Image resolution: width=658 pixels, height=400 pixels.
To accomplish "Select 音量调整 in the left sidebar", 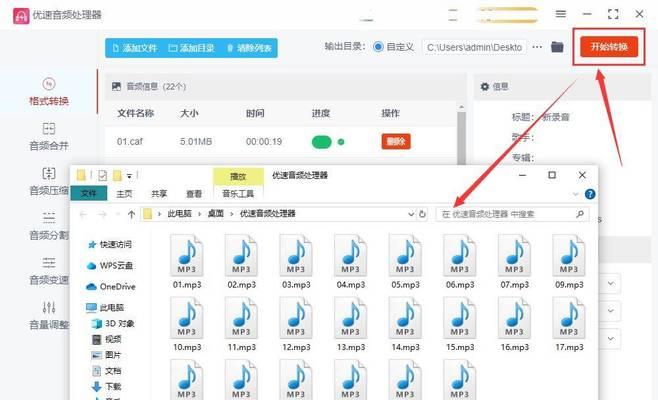I will tap(49, 316).
